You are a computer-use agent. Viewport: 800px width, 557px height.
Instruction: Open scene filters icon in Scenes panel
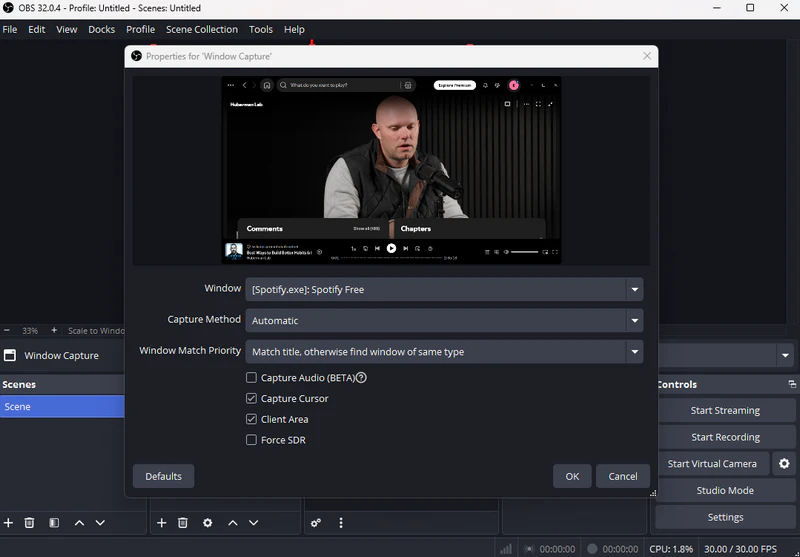click(54, 523)
